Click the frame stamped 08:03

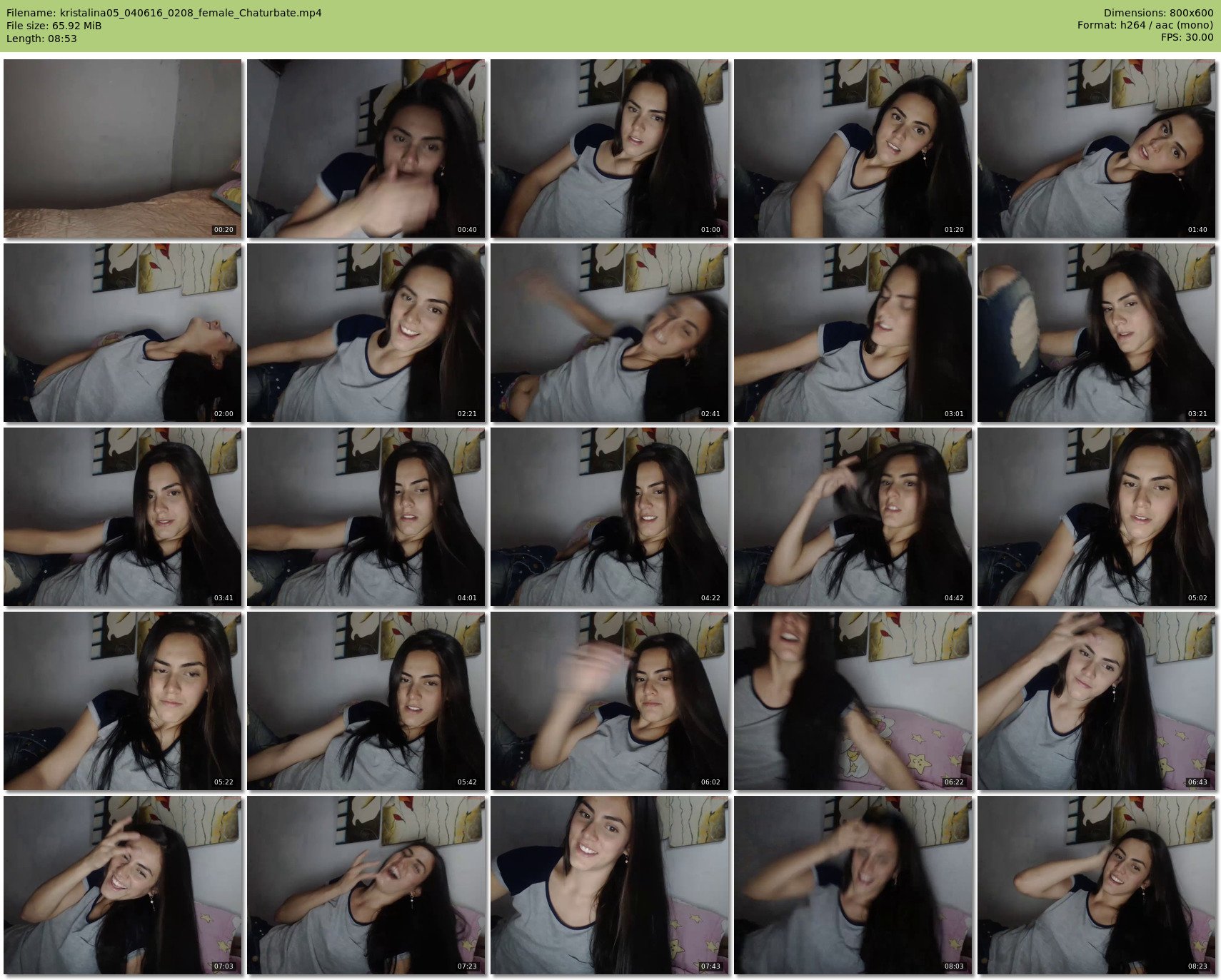pyautogui.click(x=853, y=885)
